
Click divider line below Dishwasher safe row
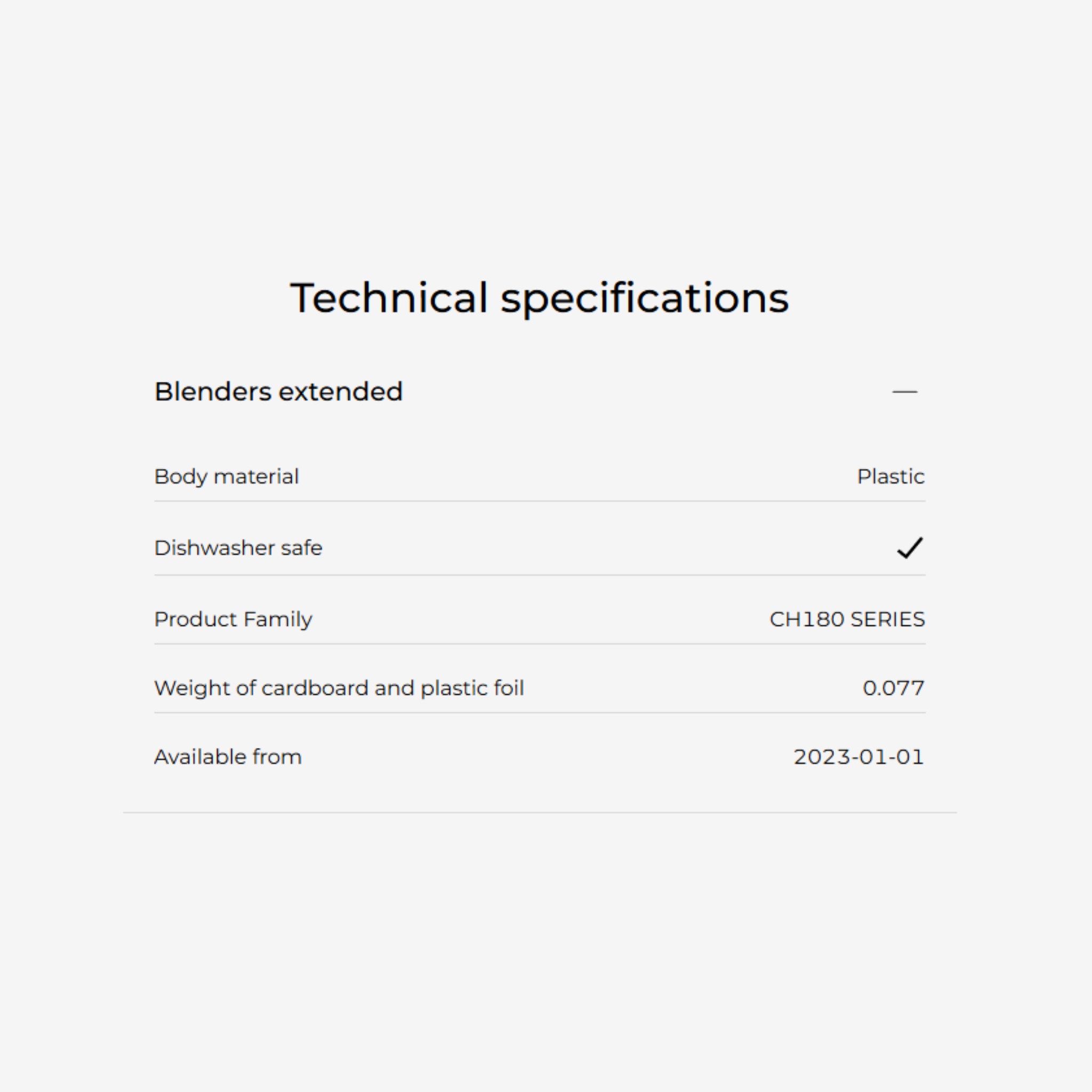click(x=540, y=575)
